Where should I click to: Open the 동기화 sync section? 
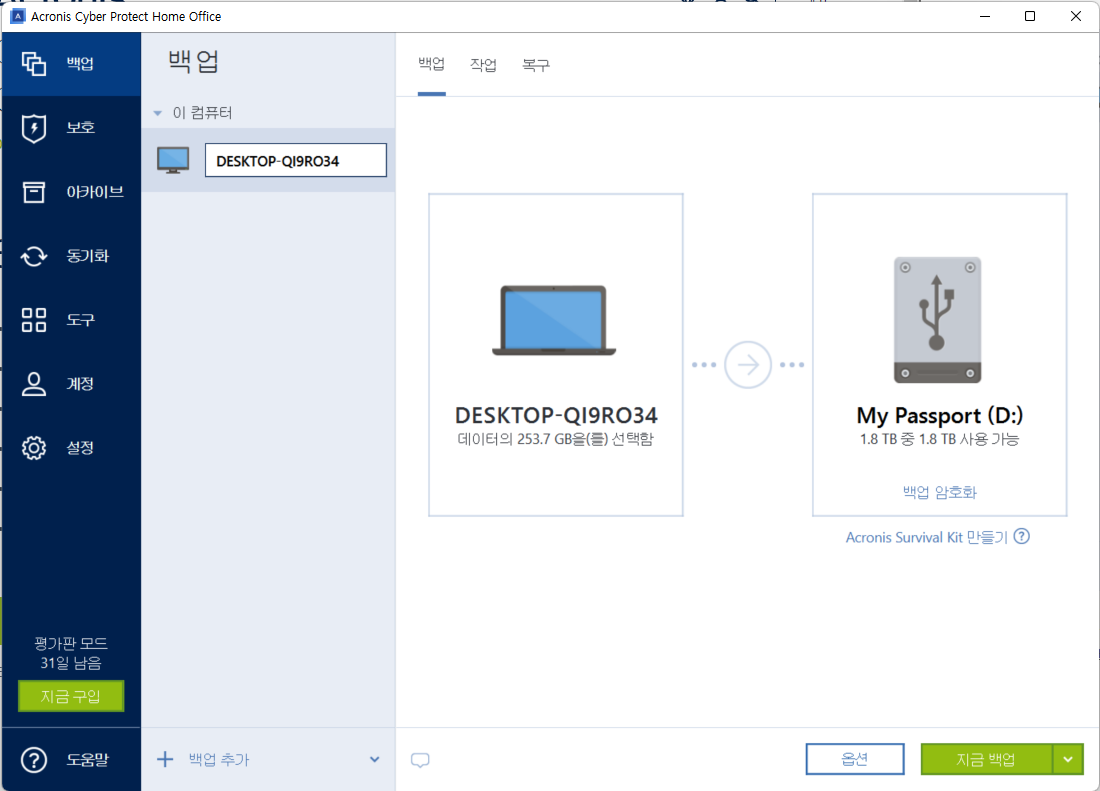click(70, 256)
